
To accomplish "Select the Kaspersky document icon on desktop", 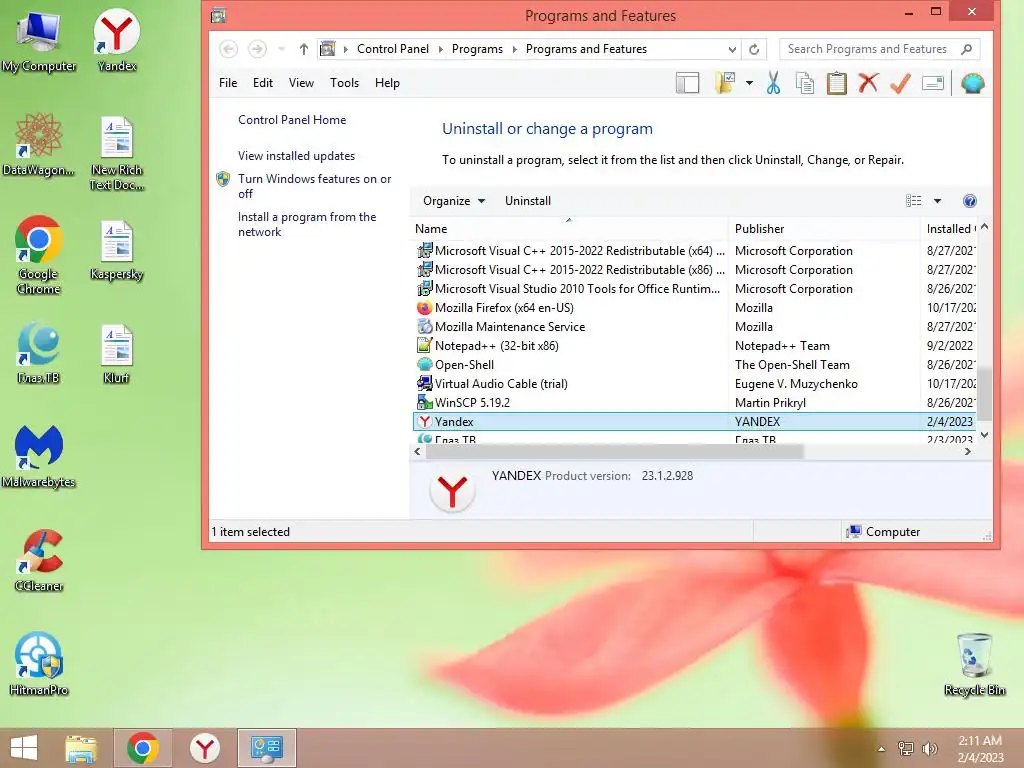I will (117, 250).
